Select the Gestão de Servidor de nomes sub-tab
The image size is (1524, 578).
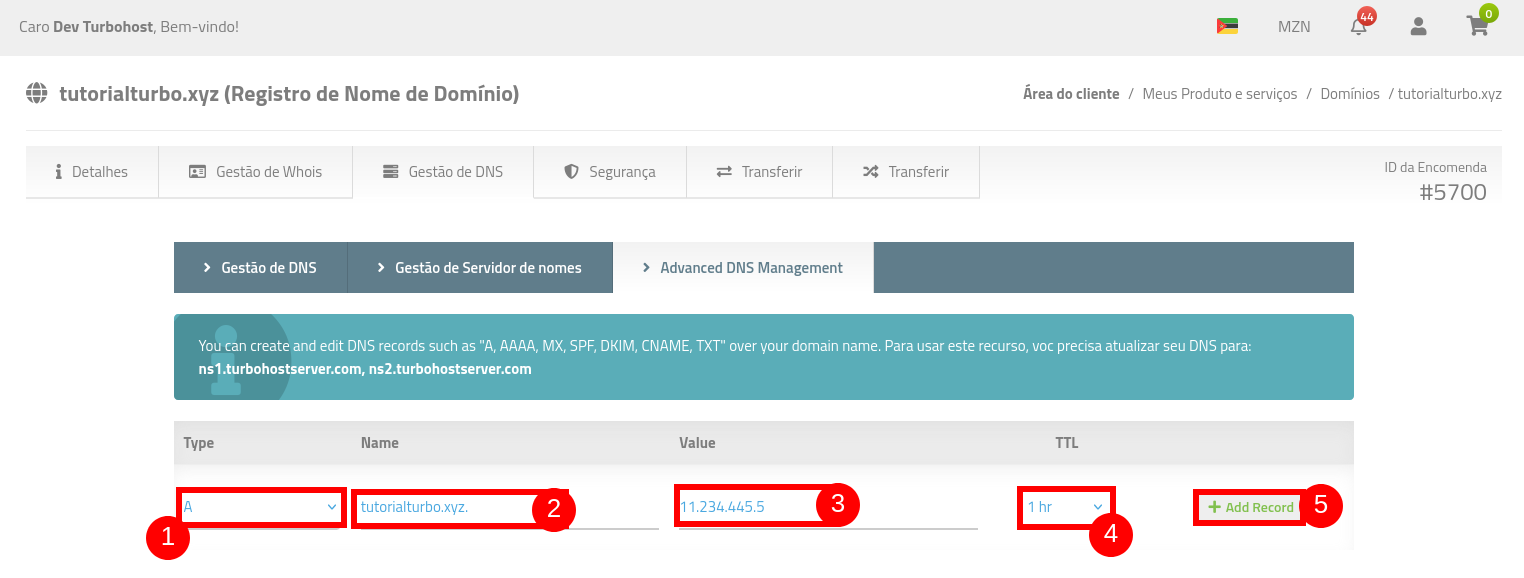(480, 268)
